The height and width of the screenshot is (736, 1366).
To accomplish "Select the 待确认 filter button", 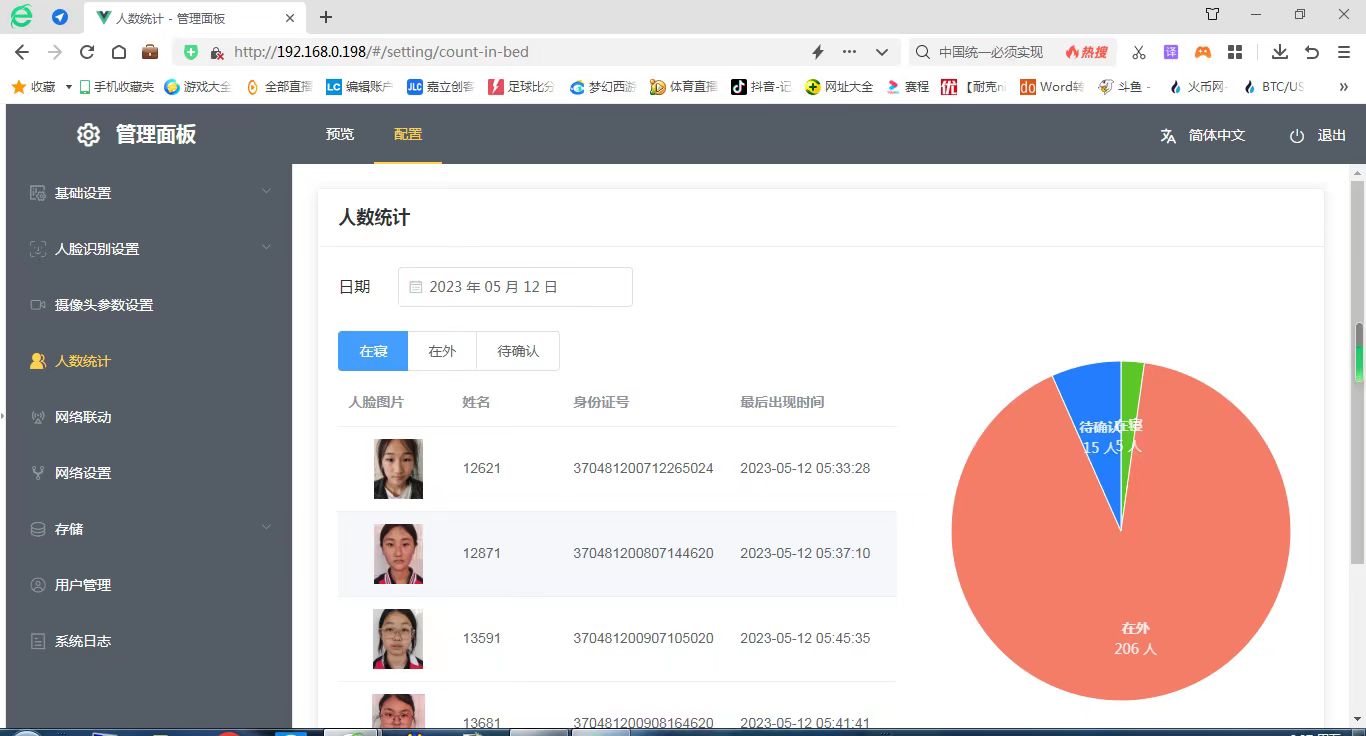I will click(518, 351).
